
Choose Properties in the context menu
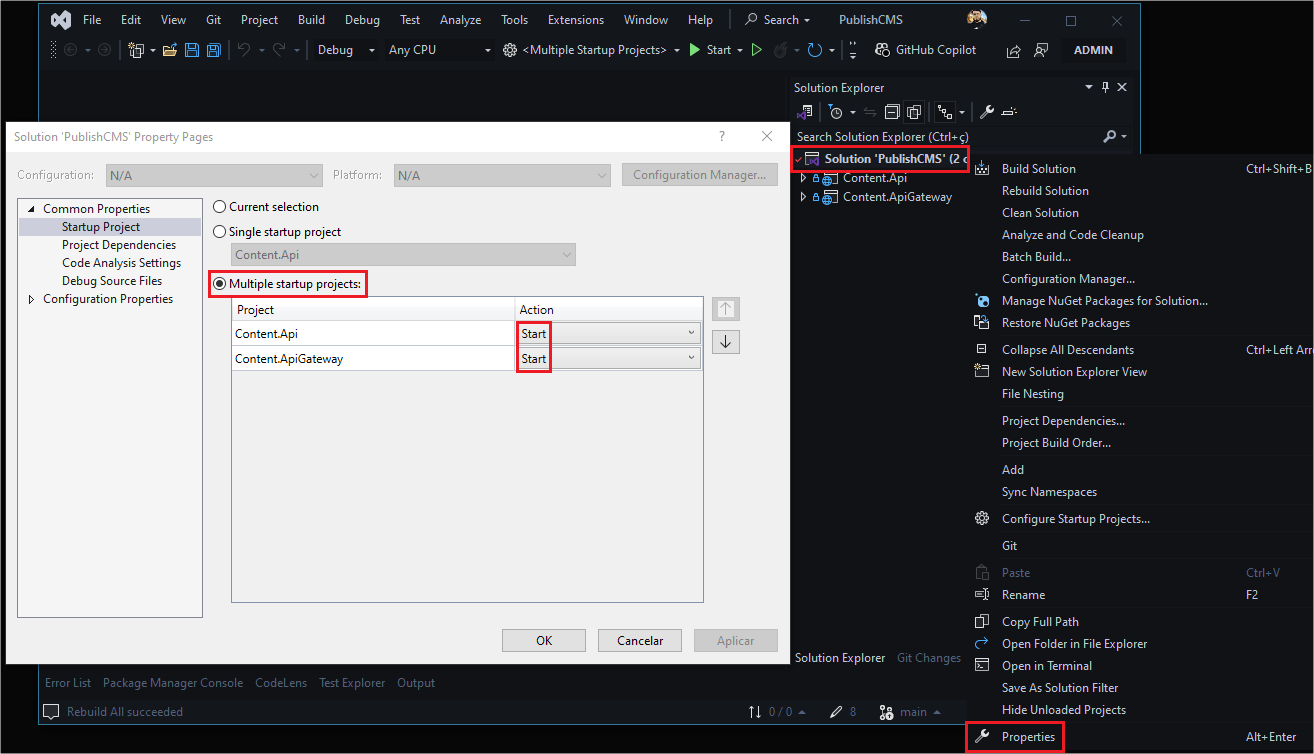pyautogui.click(x=1028, y=737)
